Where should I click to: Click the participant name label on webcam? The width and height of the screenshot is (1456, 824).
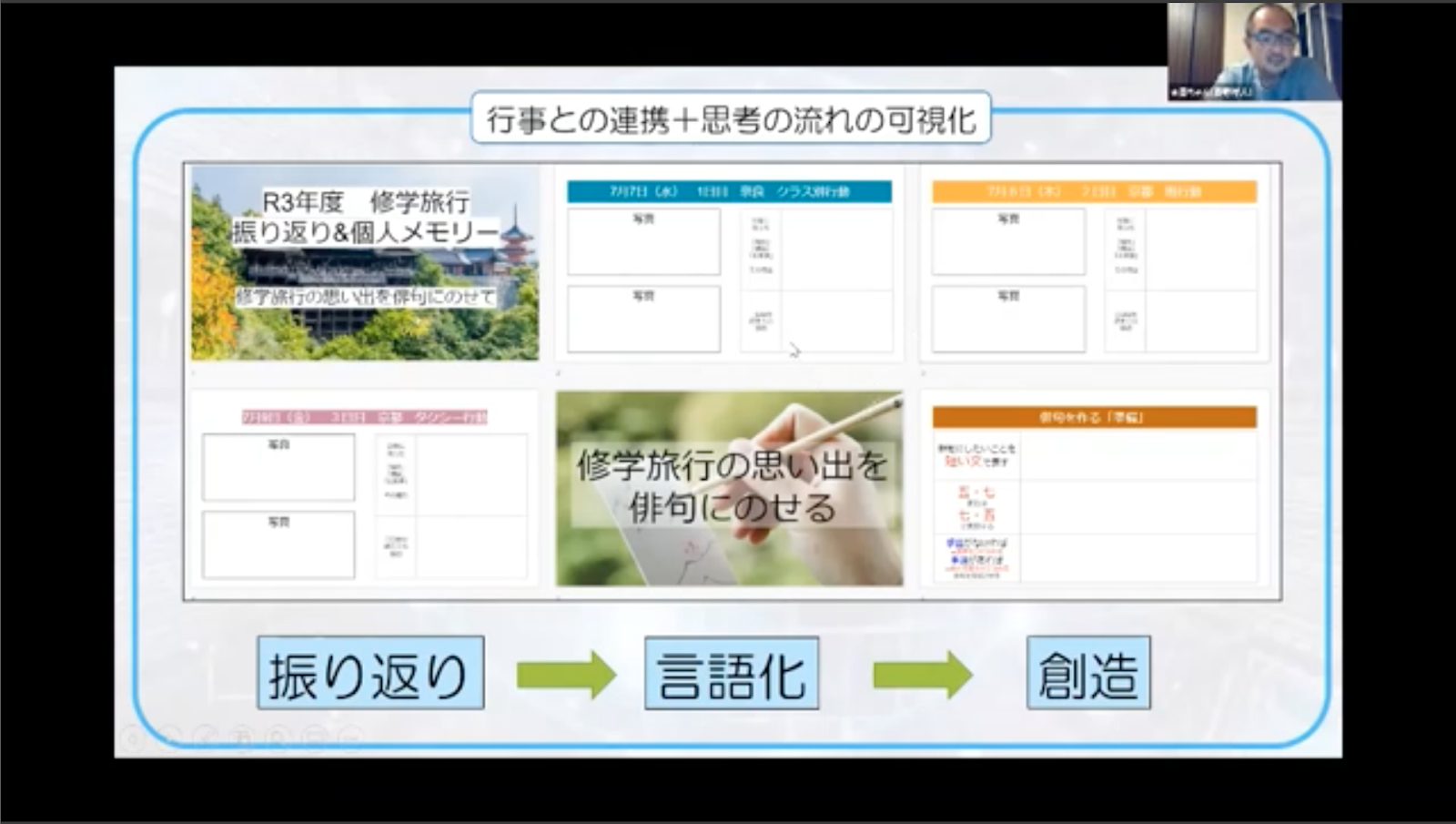pos(1211,92)
